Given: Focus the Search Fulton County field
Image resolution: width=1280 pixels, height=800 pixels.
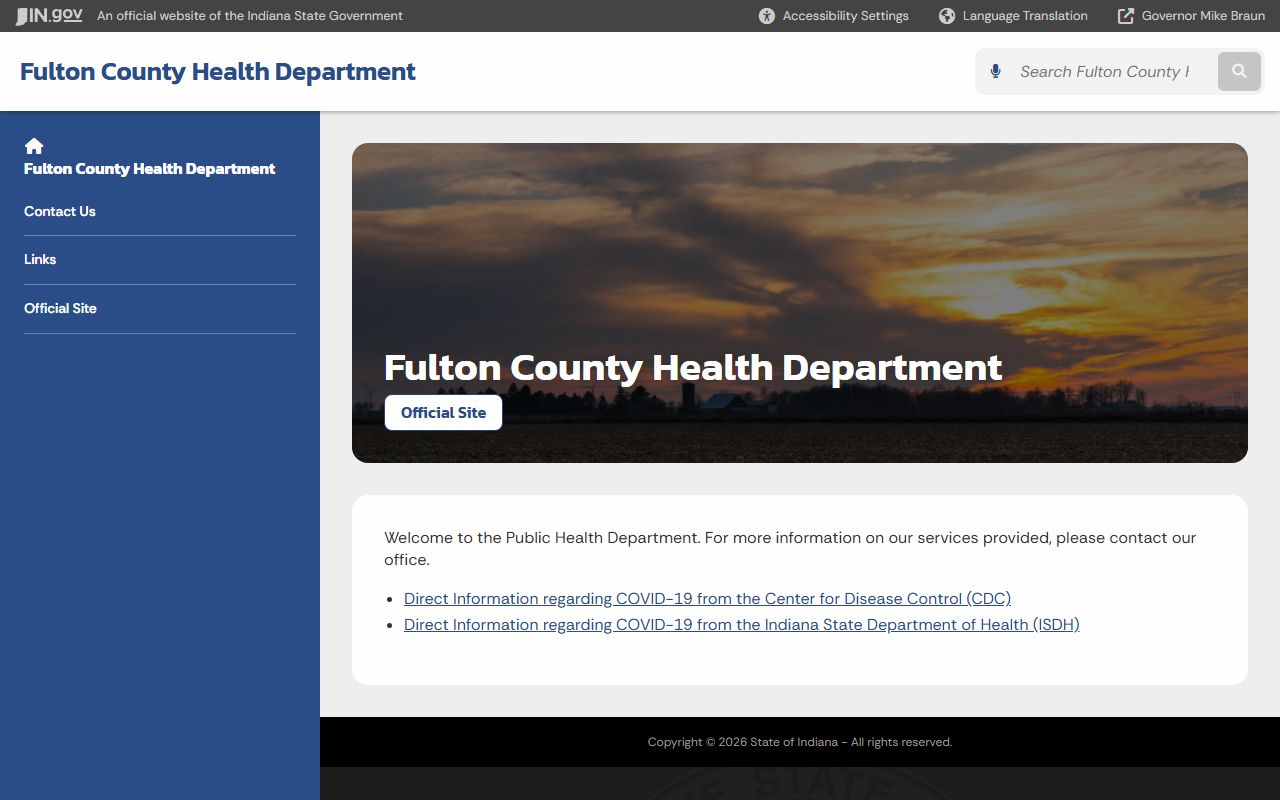Looking at the screenshot, I should tap(1104, 72).
